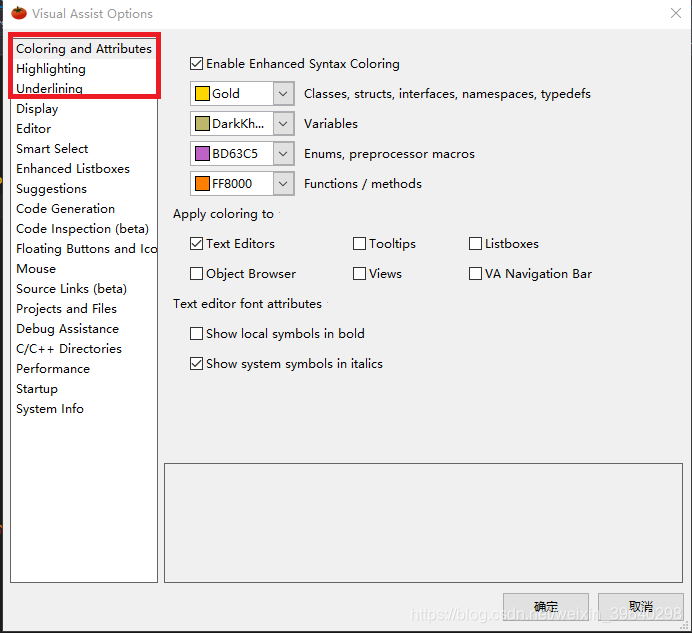Enable Show local symbols in bold
Image resolution: width=692 pixels, height=633 pixels.
coord(196,334)
